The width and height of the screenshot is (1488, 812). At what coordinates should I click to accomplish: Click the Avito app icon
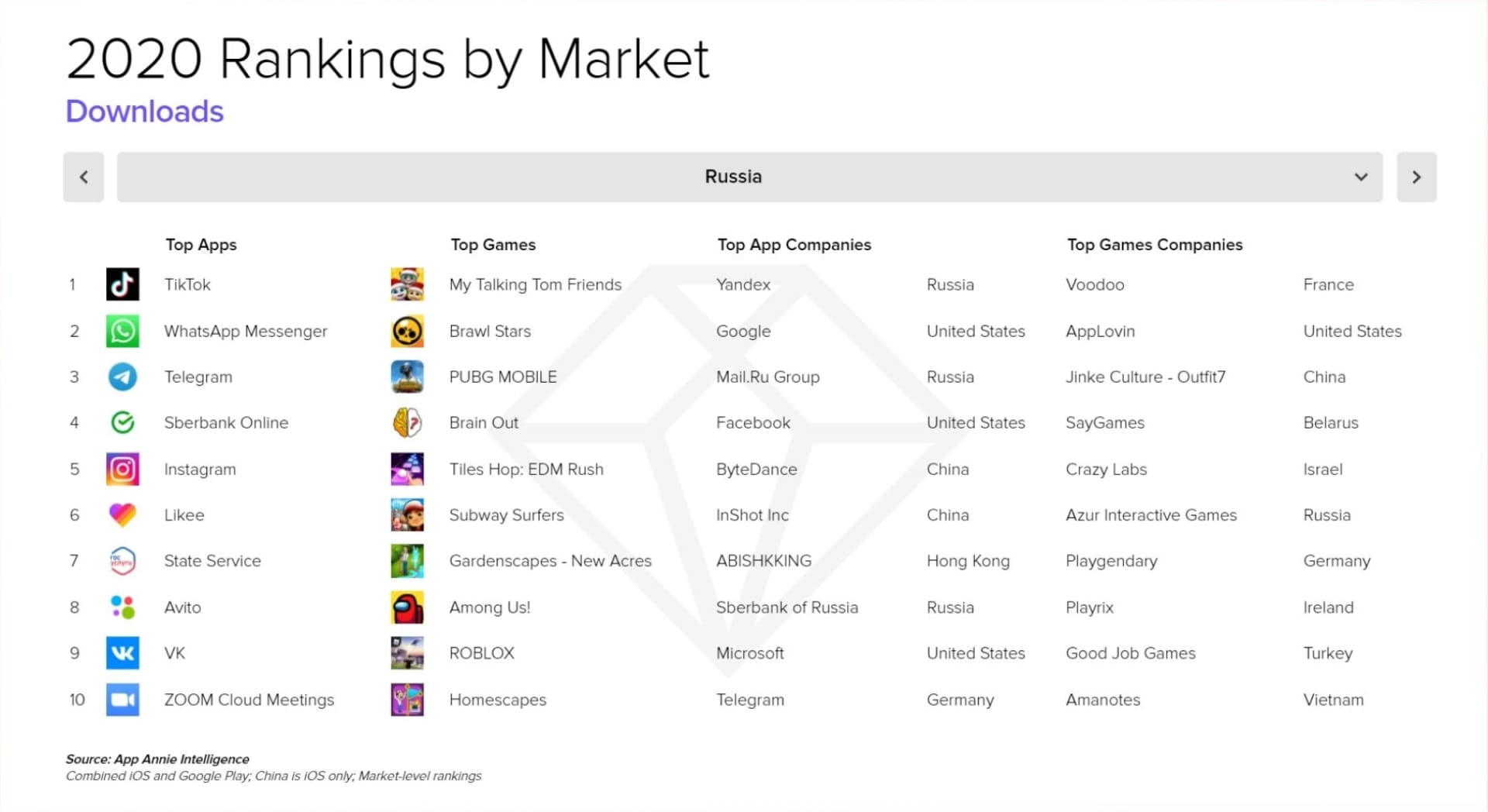pos(122,607)
